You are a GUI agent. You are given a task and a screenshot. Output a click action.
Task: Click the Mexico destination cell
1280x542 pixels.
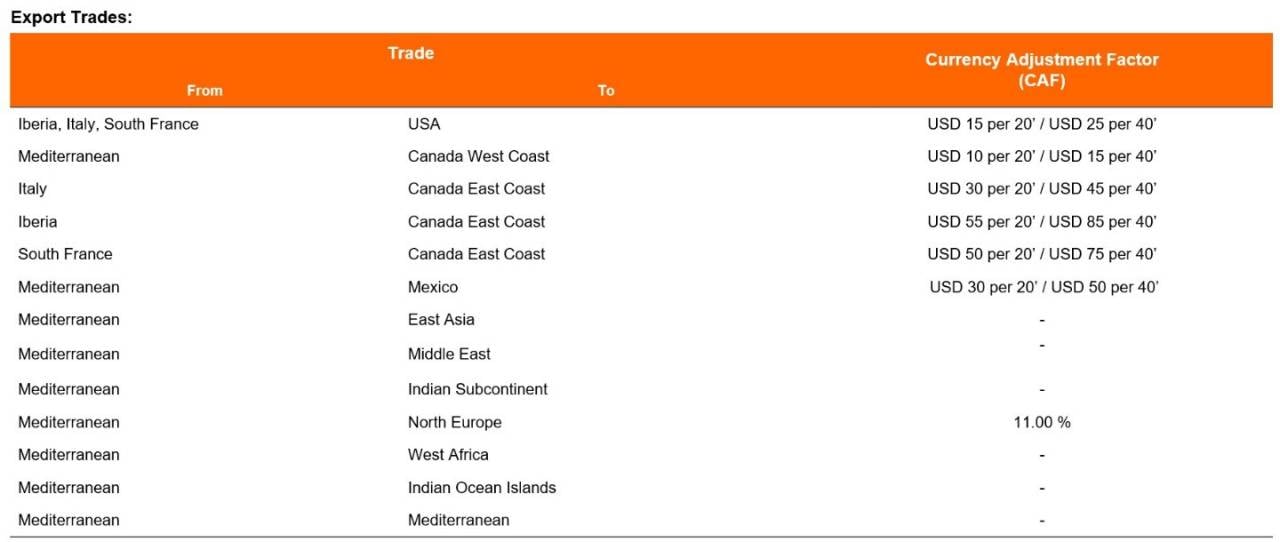pos(433,287)
